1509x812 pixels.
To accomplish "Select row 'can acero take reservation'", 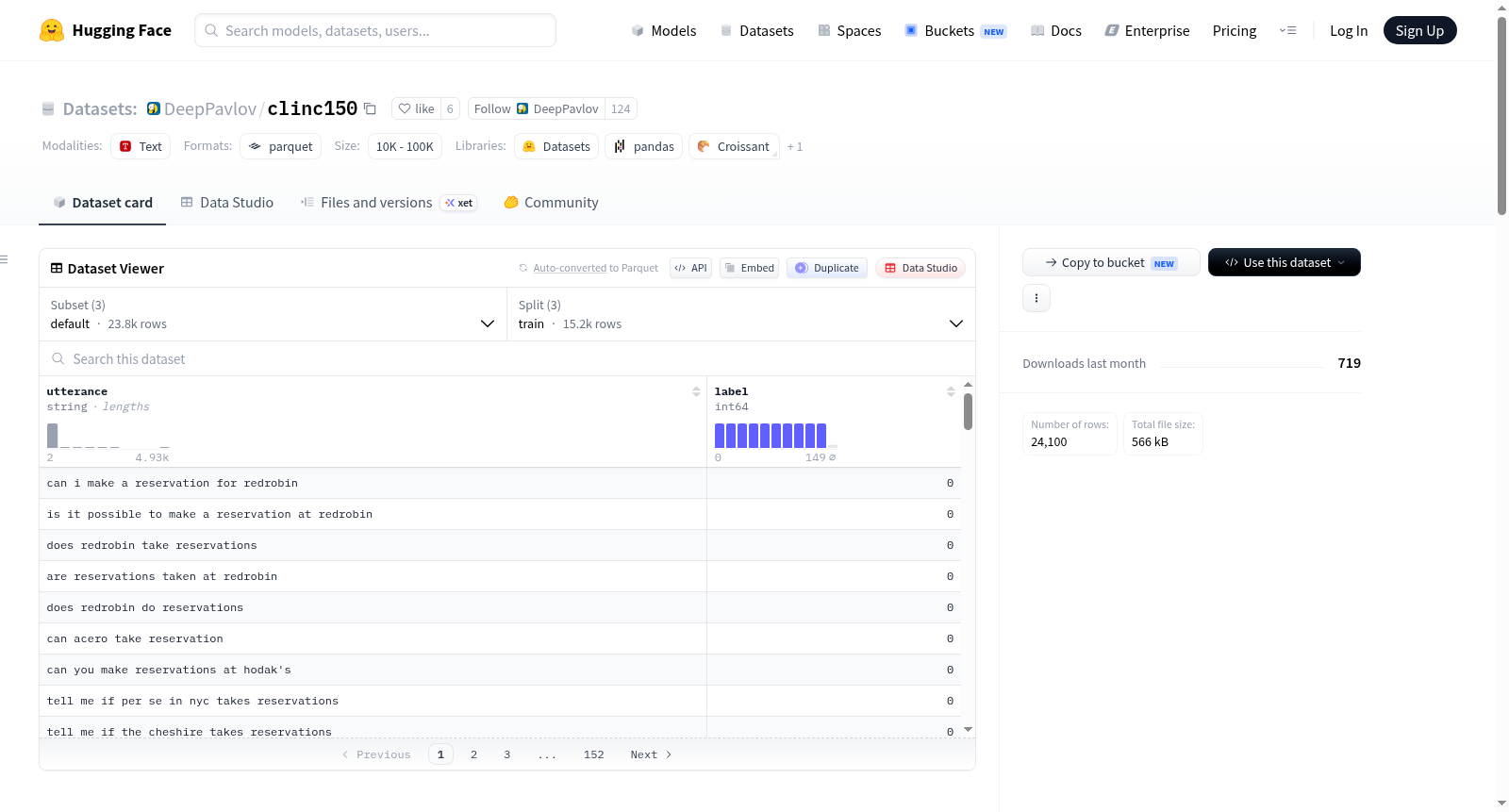I will coord(500,638).
